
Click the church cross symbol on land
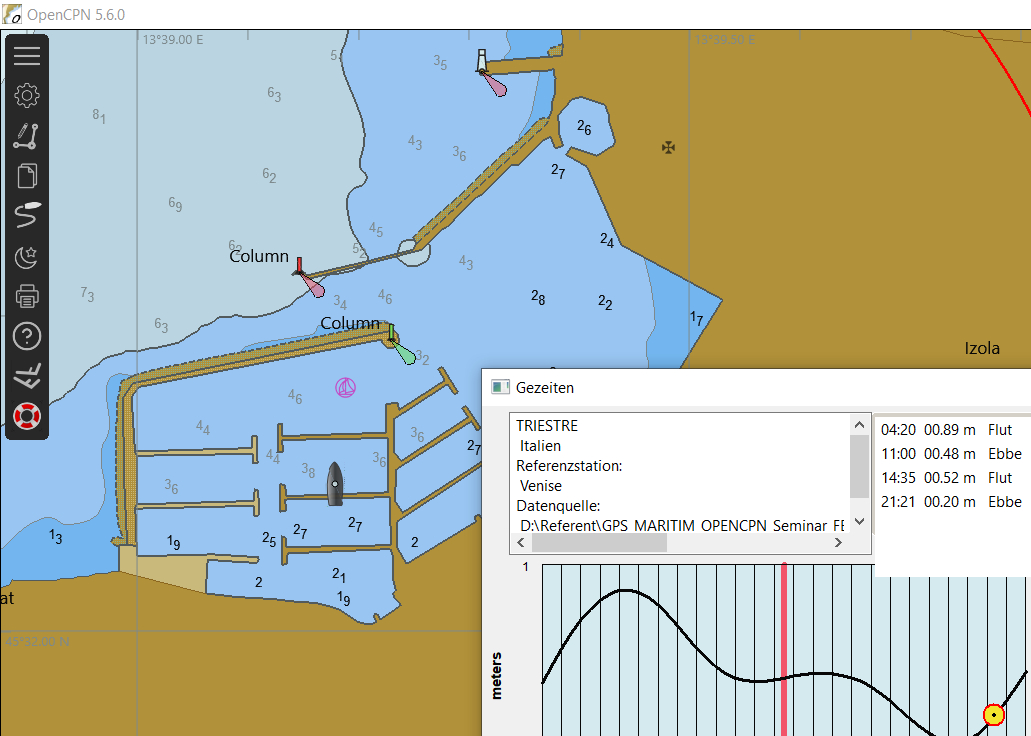pos(669,147)
